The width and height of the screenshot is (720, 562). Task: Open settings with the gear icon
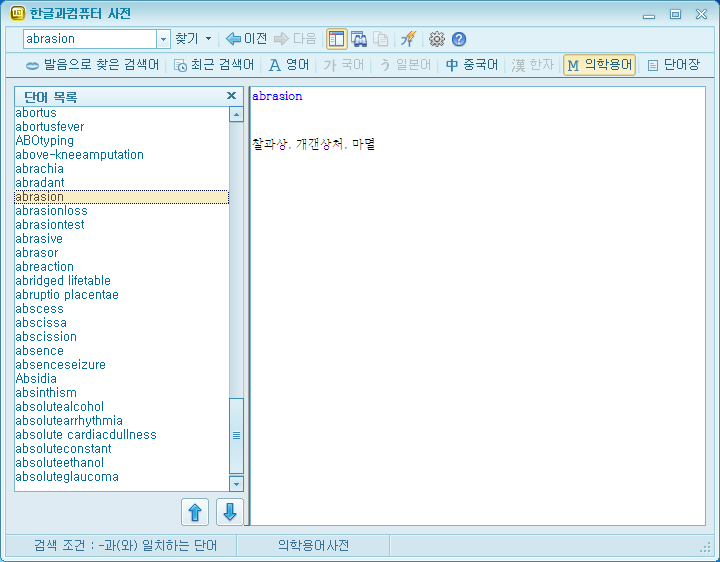click(437, 39)
